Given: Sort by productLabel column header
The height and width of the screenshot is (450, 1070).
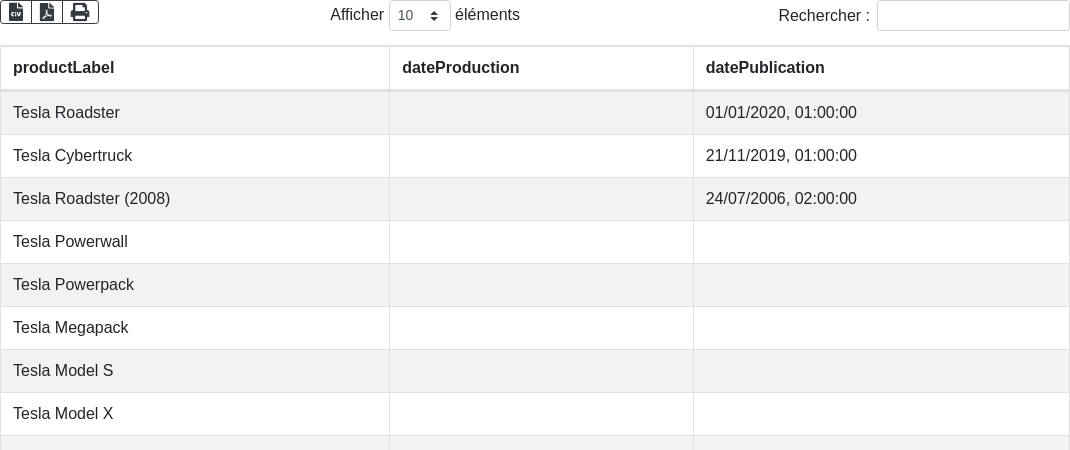Looking at the screenshot, I should pyautogui.click(x=64, y=68).
